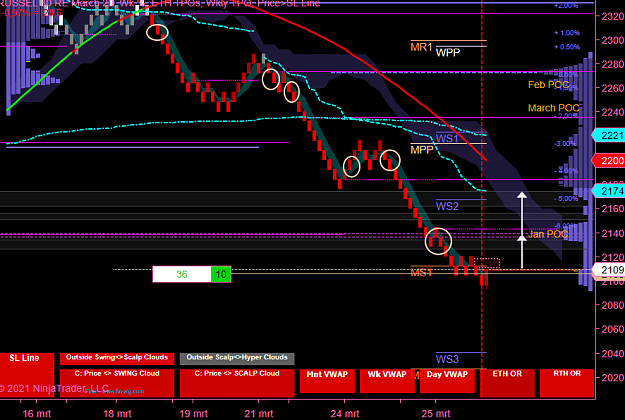Click the Day VWAP indicator button
Image resolution: width=625 pixels, height=420 pixels.
click(447, 381)
